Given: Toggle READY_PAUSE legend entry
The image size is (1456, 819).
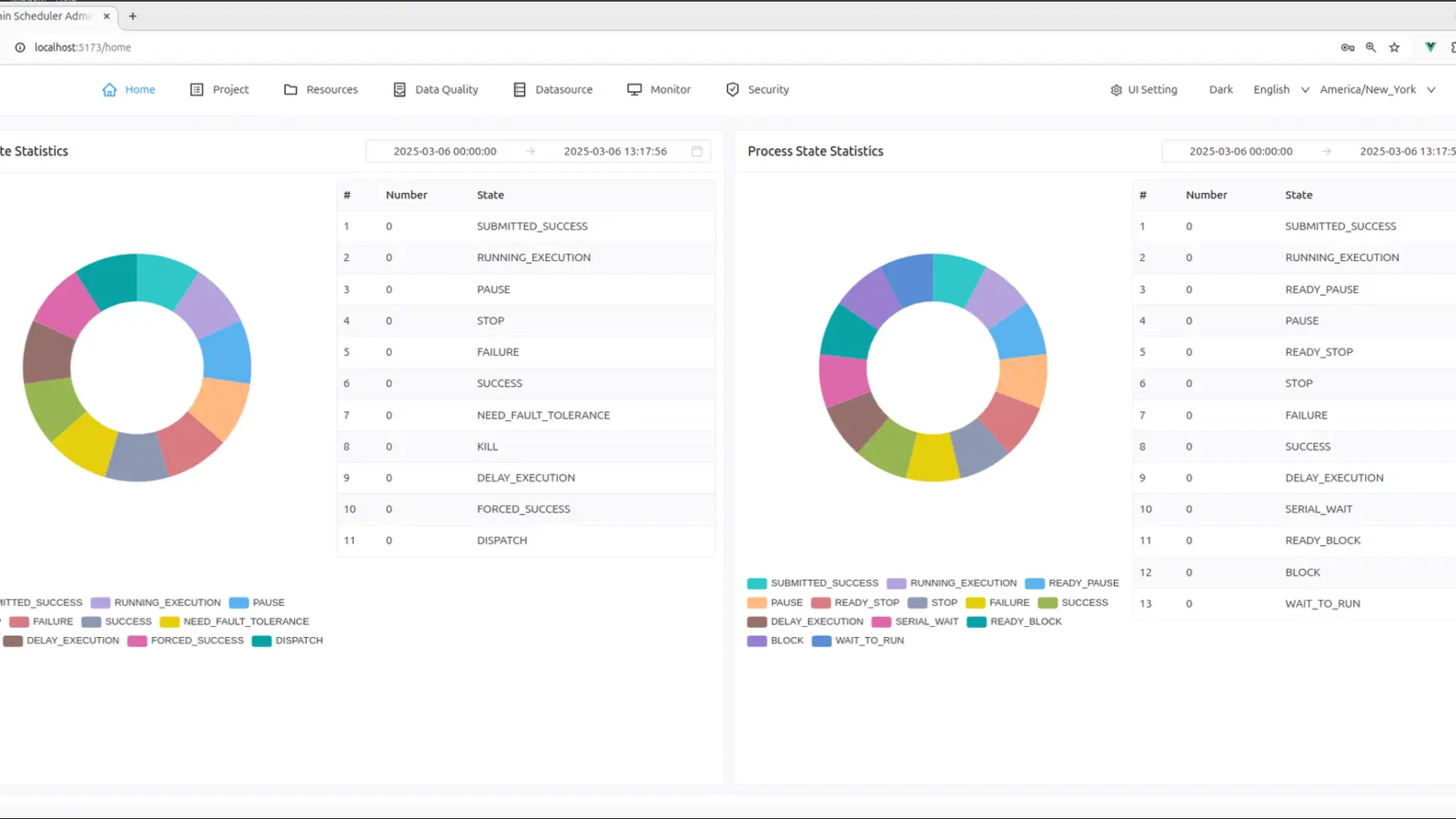Looking at the screenshot, I should (1072, 583).
